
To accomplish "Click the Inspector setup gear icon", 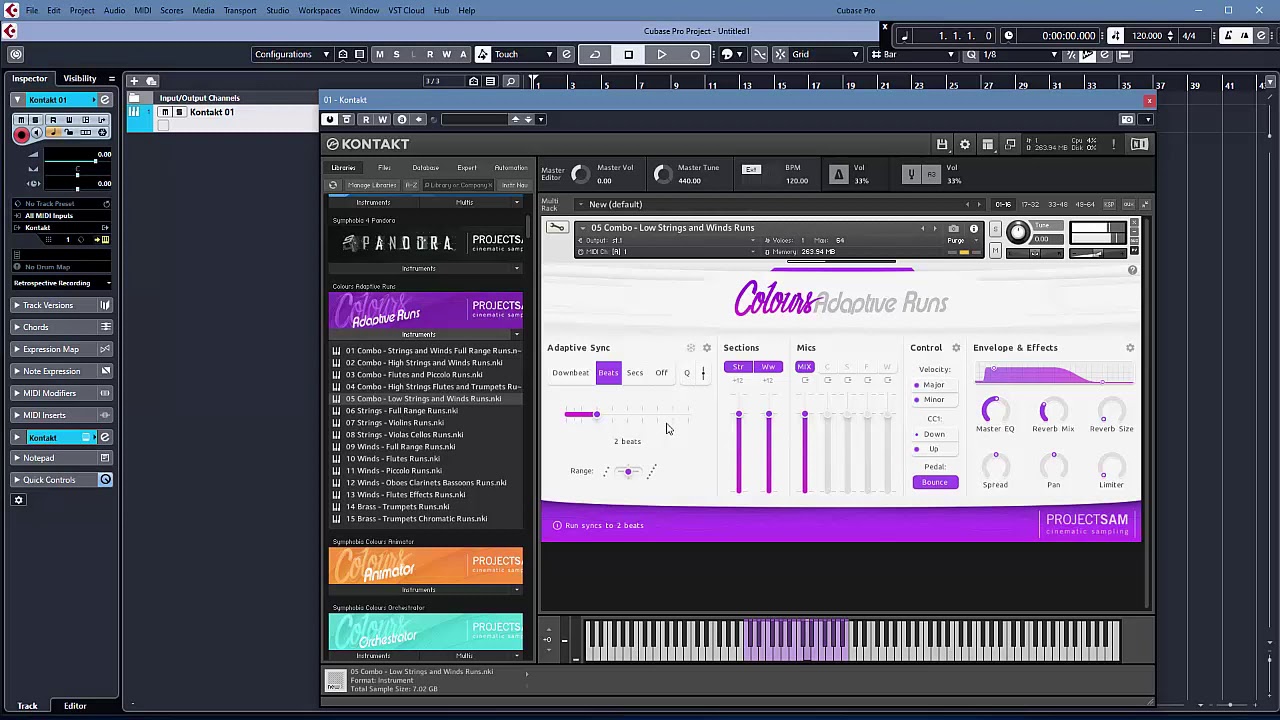I will click(x=18, y=500).
